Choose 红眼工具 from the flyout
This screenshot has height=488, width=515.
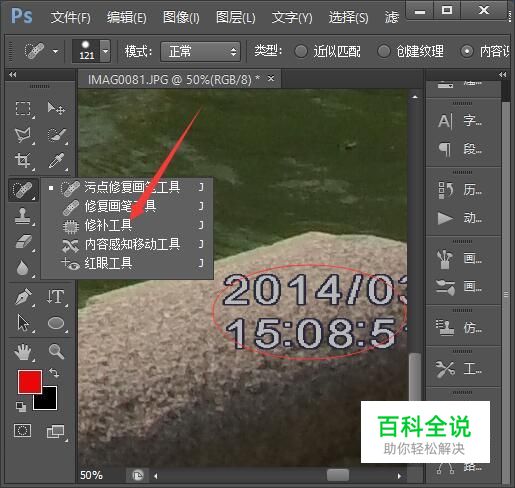(127, 264)
